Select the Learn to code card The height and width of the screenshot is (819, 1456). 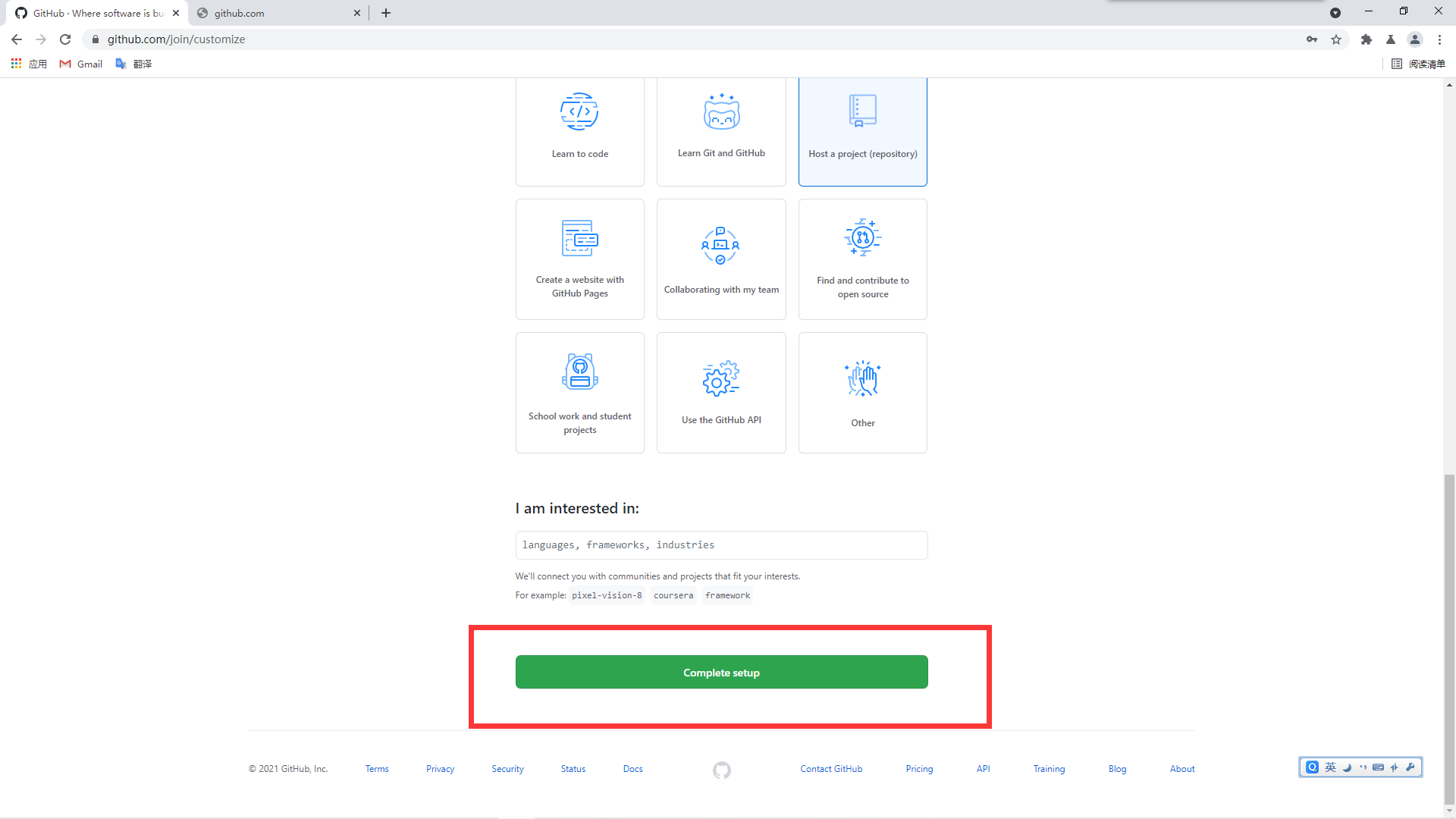580,131
